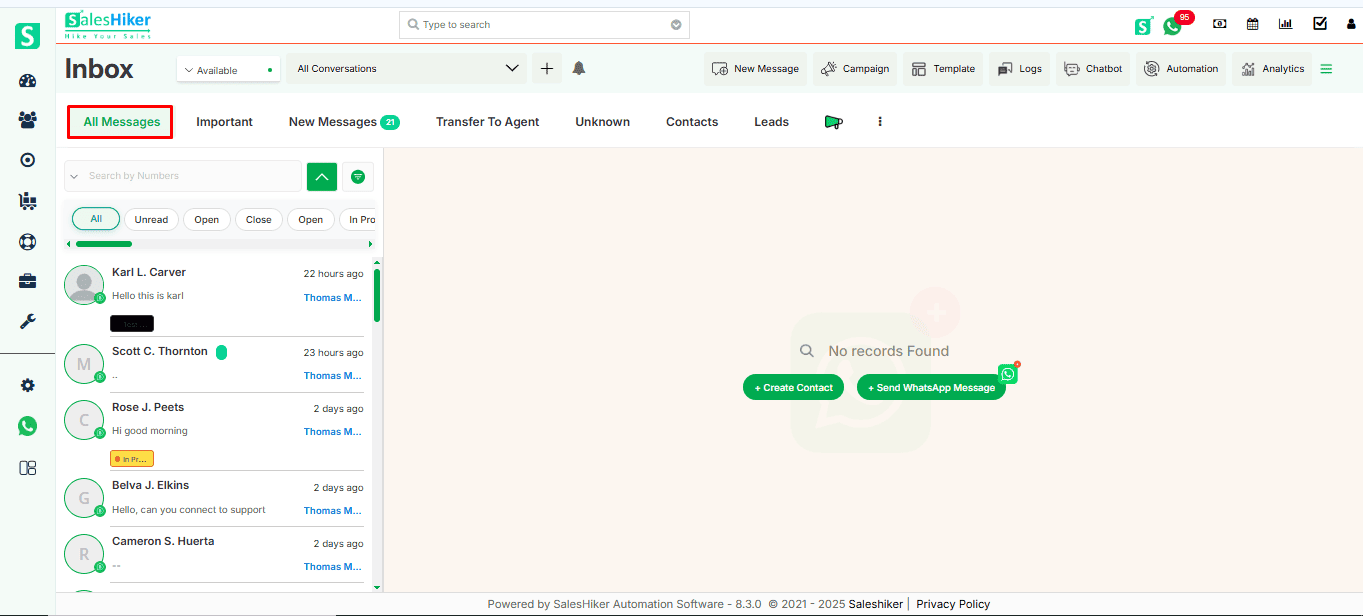Image resolution: width=1363 pixels, height=616 pixels.
Task: Click the WhatsApp notification icon with badge
Action: coord(1173,25)
